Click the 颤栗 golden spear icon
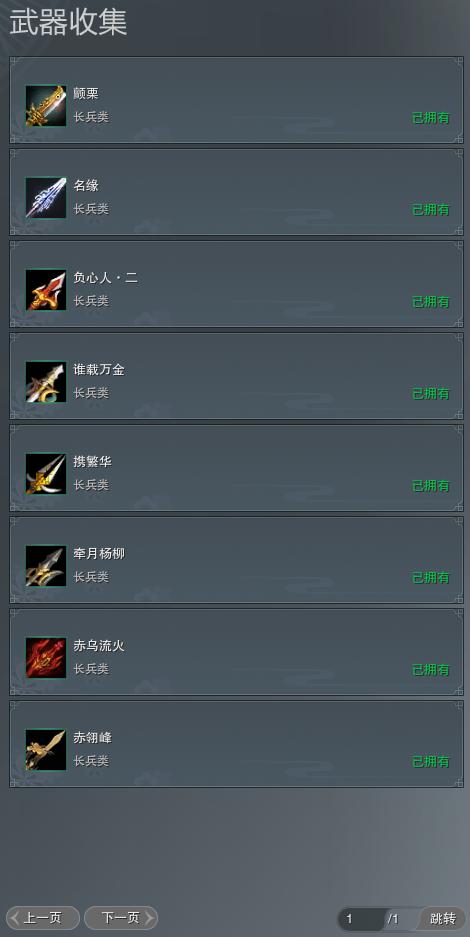470x937 pixels. [x=46, y=106]
